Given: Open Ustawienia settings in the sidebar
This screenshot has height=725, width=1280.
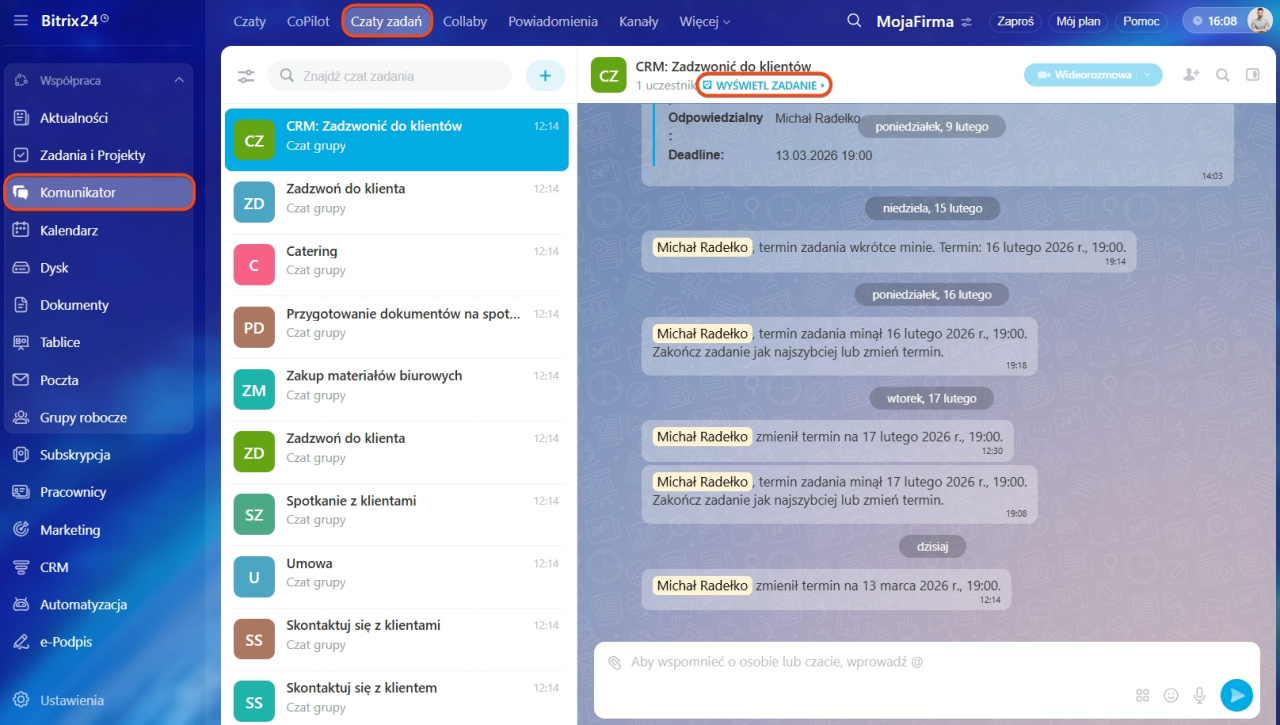Looking at the screenshot, I should (98, 700).
